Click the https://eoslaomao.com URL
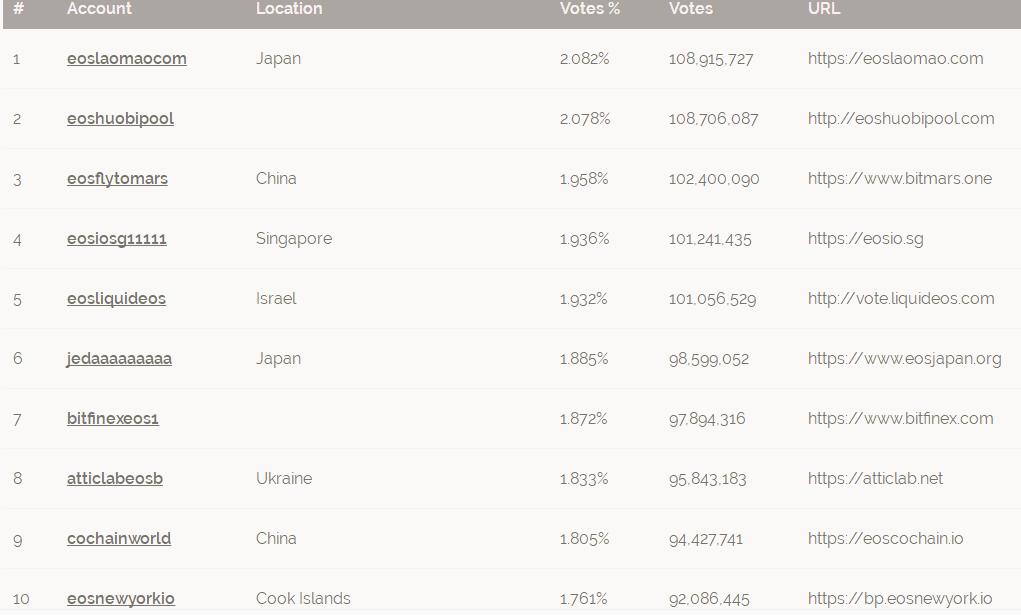This screenshot has height=615, width=1021. click(x=895, y=59)
